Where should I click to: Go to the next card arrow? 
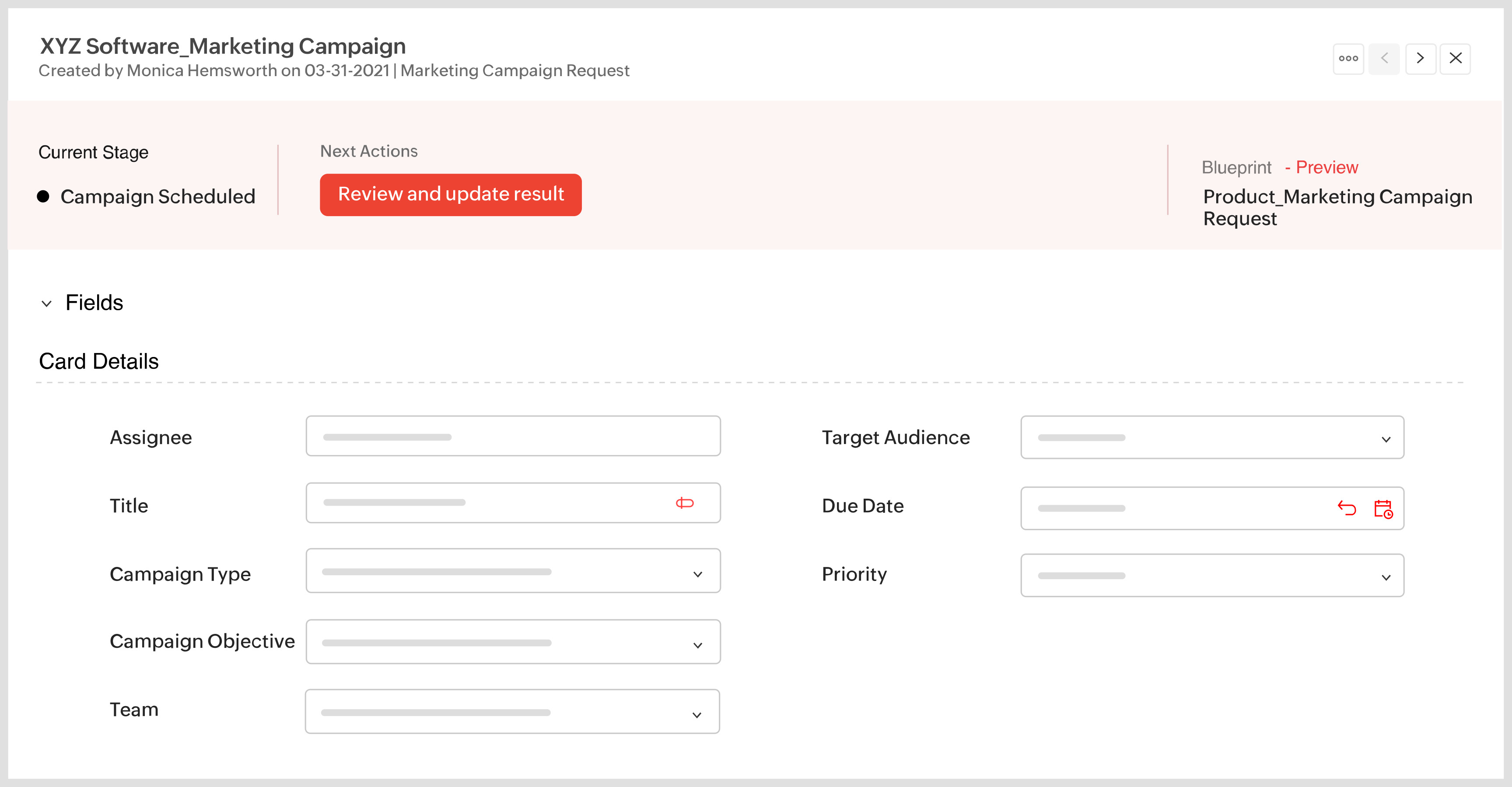pyautogui.click(x=1421, y=59)
